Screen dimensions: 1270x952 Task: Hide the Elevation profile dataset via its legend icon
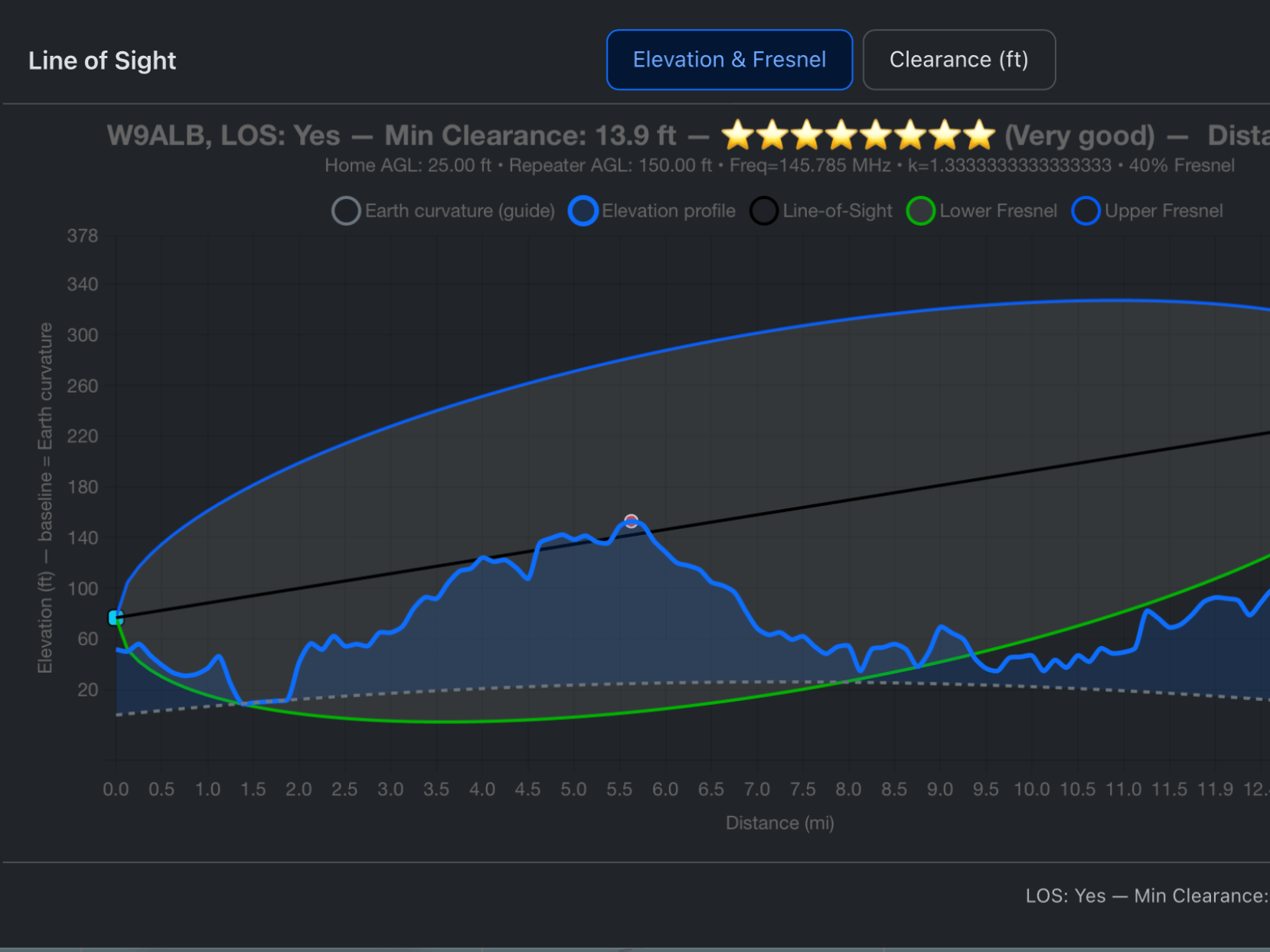click(x=583, y=211)
